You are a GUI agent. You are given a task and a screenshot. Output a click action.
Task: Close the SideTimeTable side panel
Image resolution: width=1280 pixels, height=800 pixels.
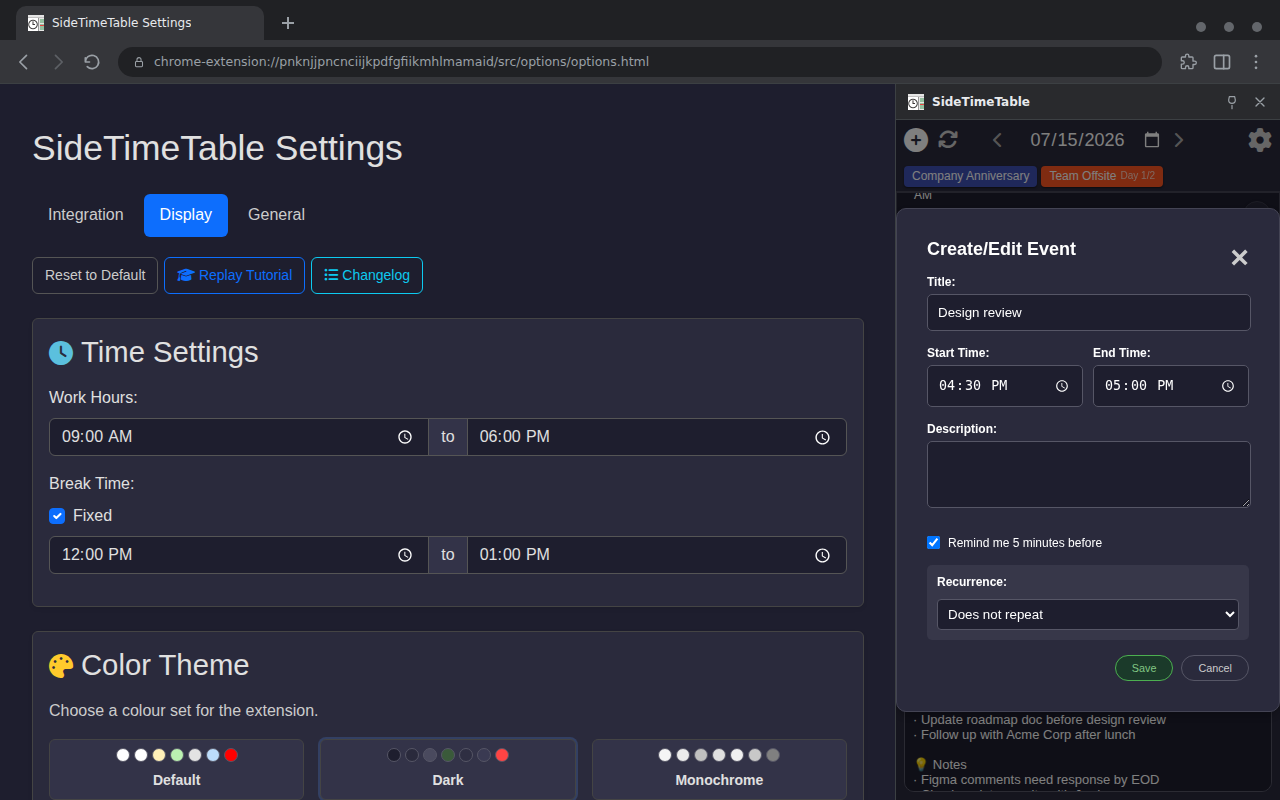coord(1260,102)
